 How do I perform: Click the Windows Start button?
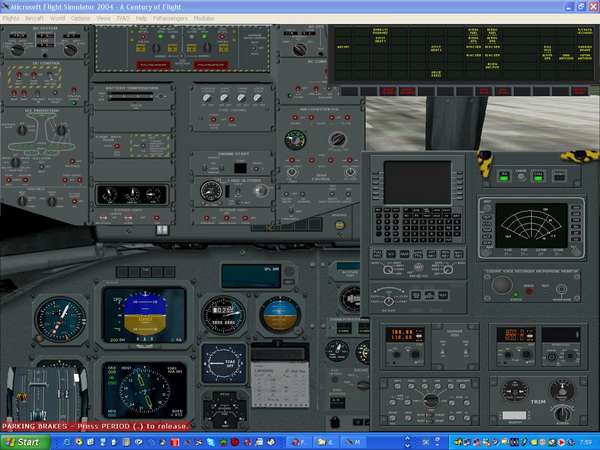coord(25,442)
